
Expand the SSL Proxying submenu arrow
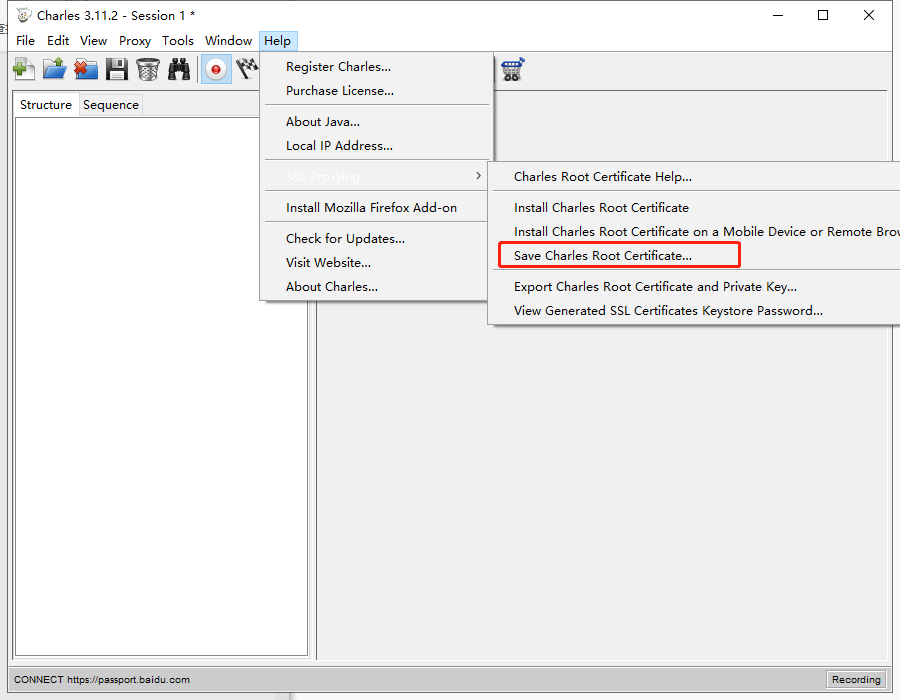(x=478, y=176)
